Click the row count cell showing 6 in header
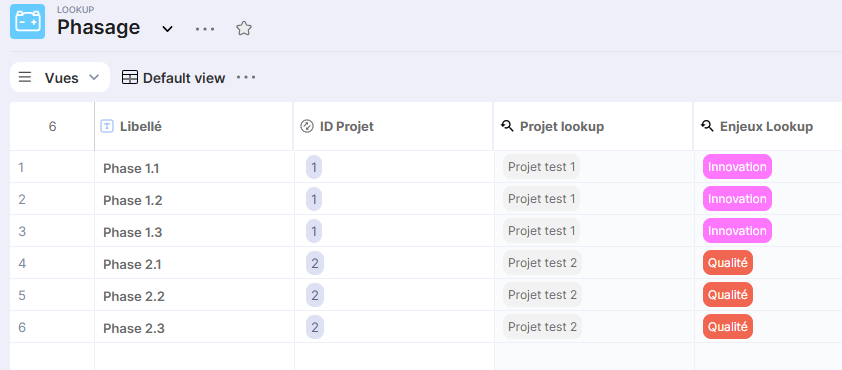Image resolution: width=842 pixels, height=370 pixels. point(52,127)
